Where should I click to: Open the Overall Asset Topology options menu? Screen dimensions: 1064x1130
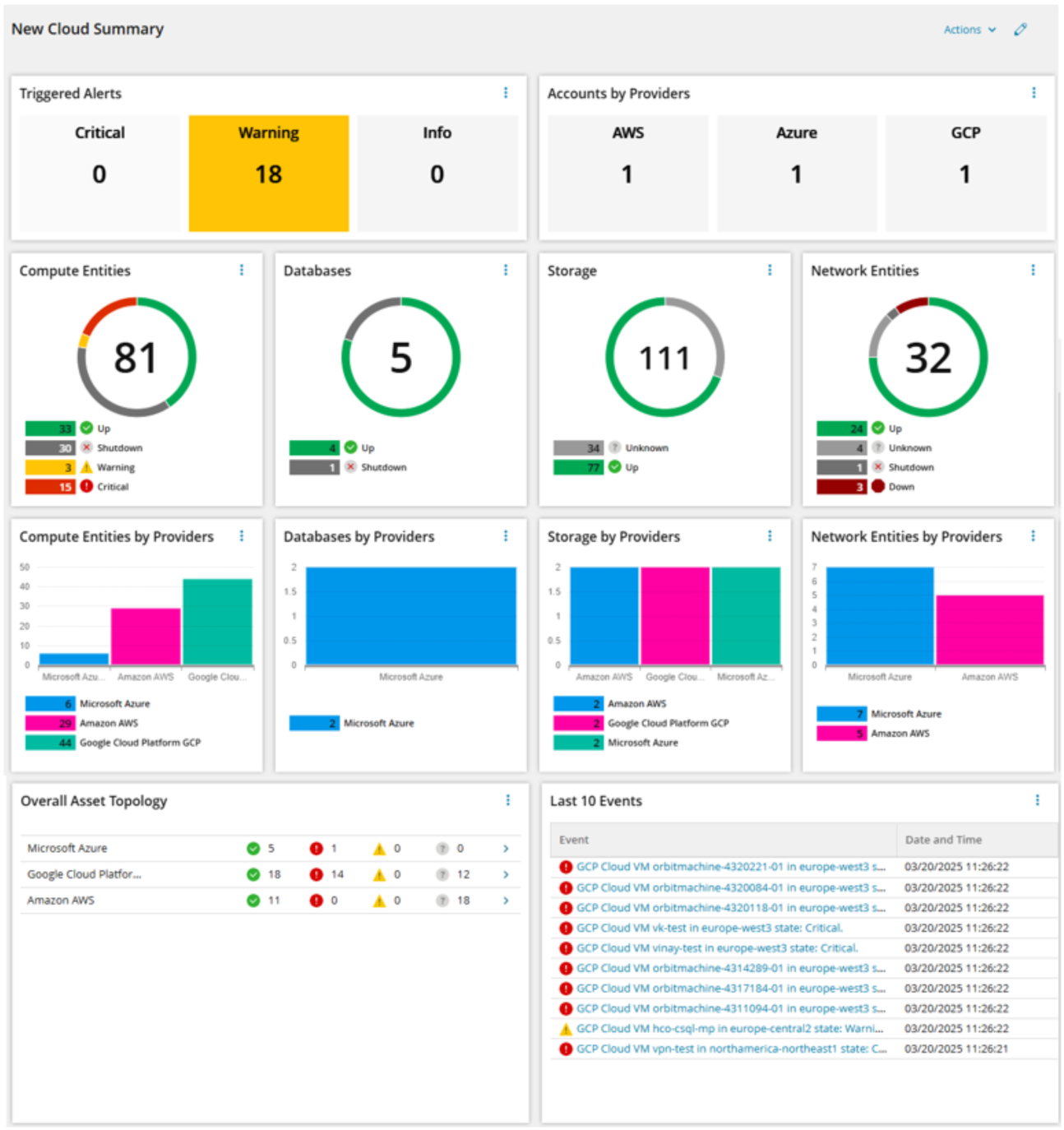[508, 800]
